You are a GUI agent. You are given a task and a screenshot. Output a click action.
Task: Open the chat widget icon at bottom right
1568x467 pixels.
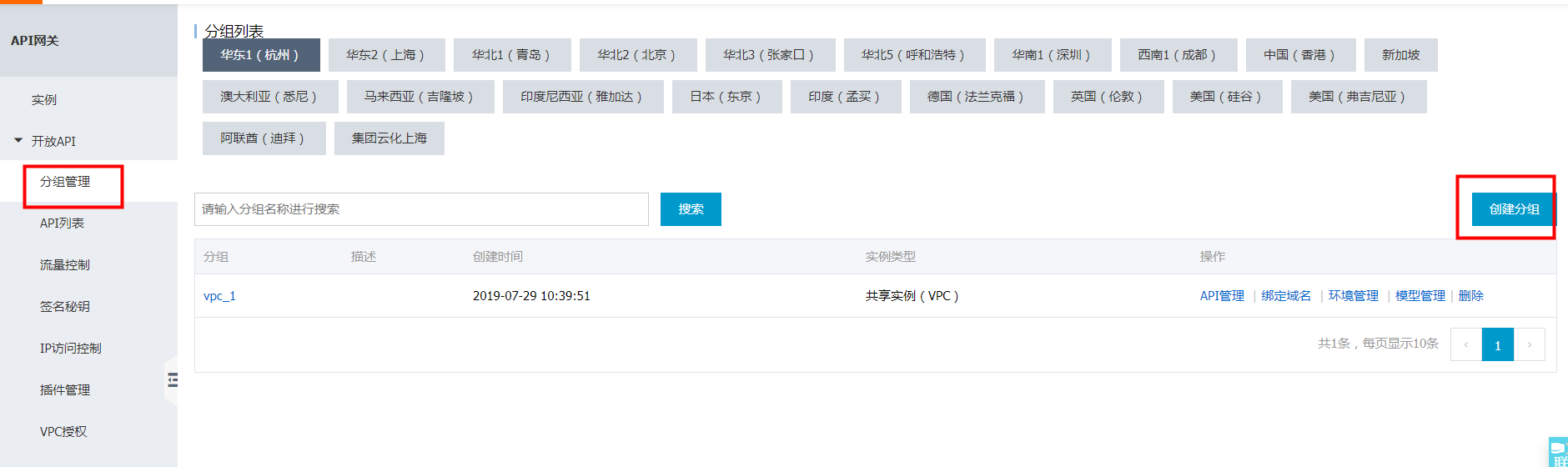pos(1558,453)
